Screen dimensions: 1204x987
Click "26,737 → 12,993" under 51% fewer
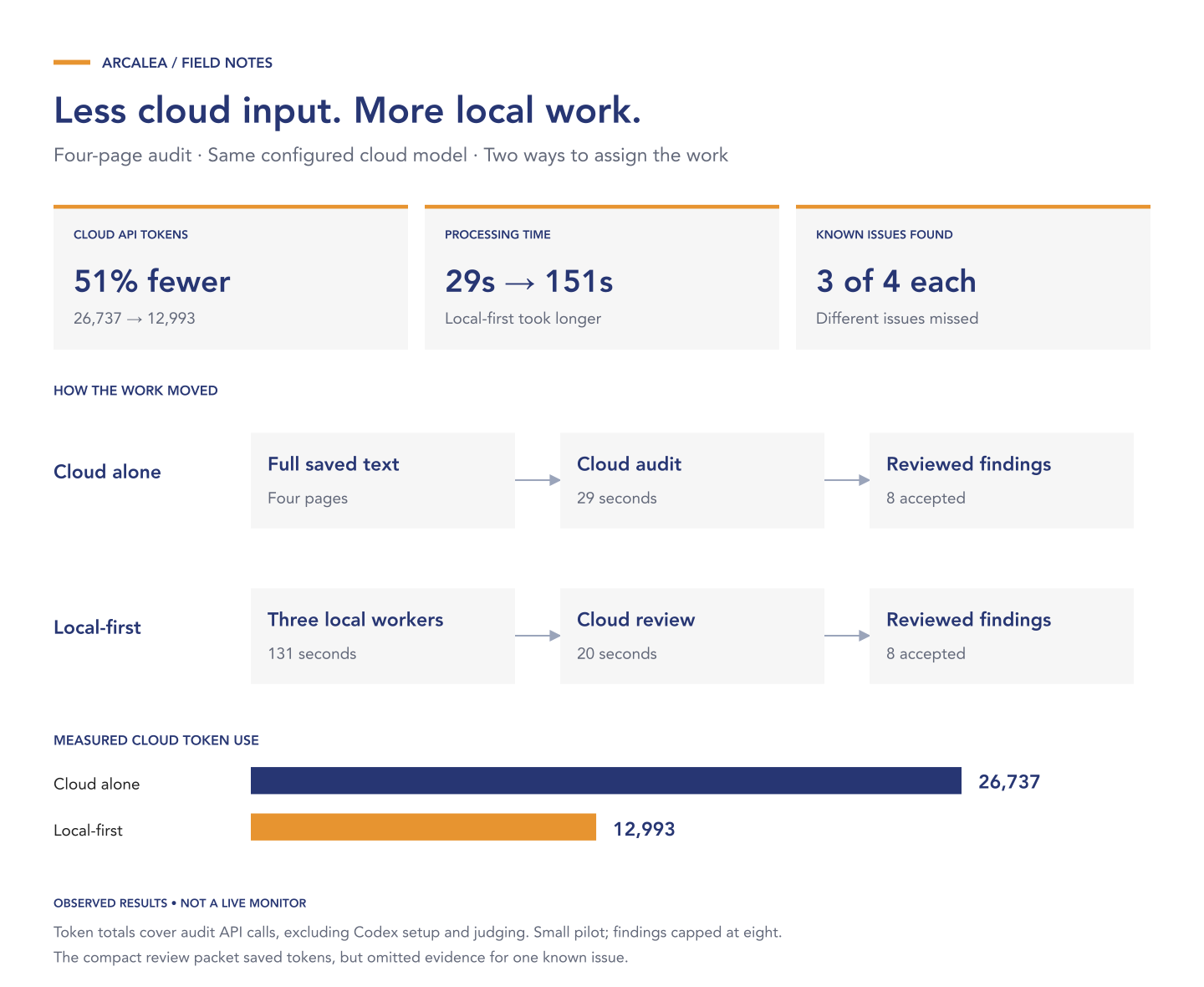coord(134,319)
